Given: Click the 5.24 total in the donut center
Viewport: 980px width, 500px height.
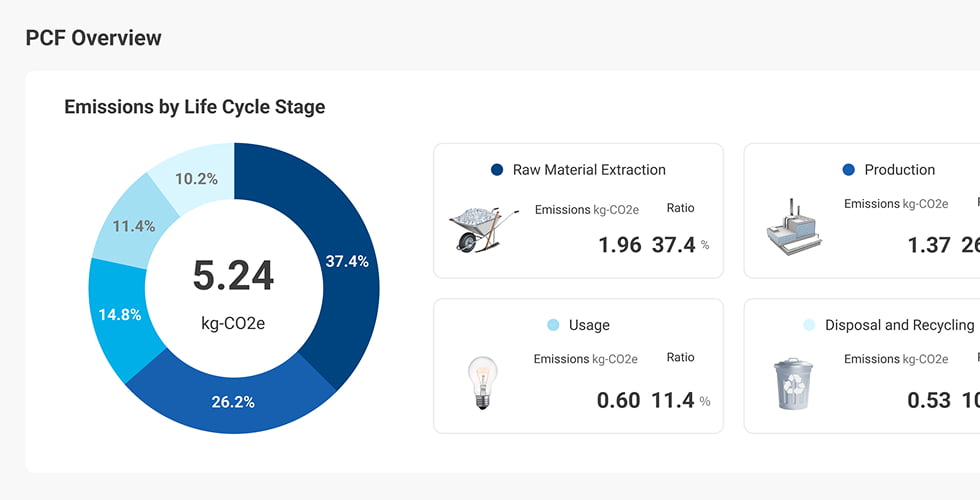Looking at the screenshot, I should click(233, 276).
